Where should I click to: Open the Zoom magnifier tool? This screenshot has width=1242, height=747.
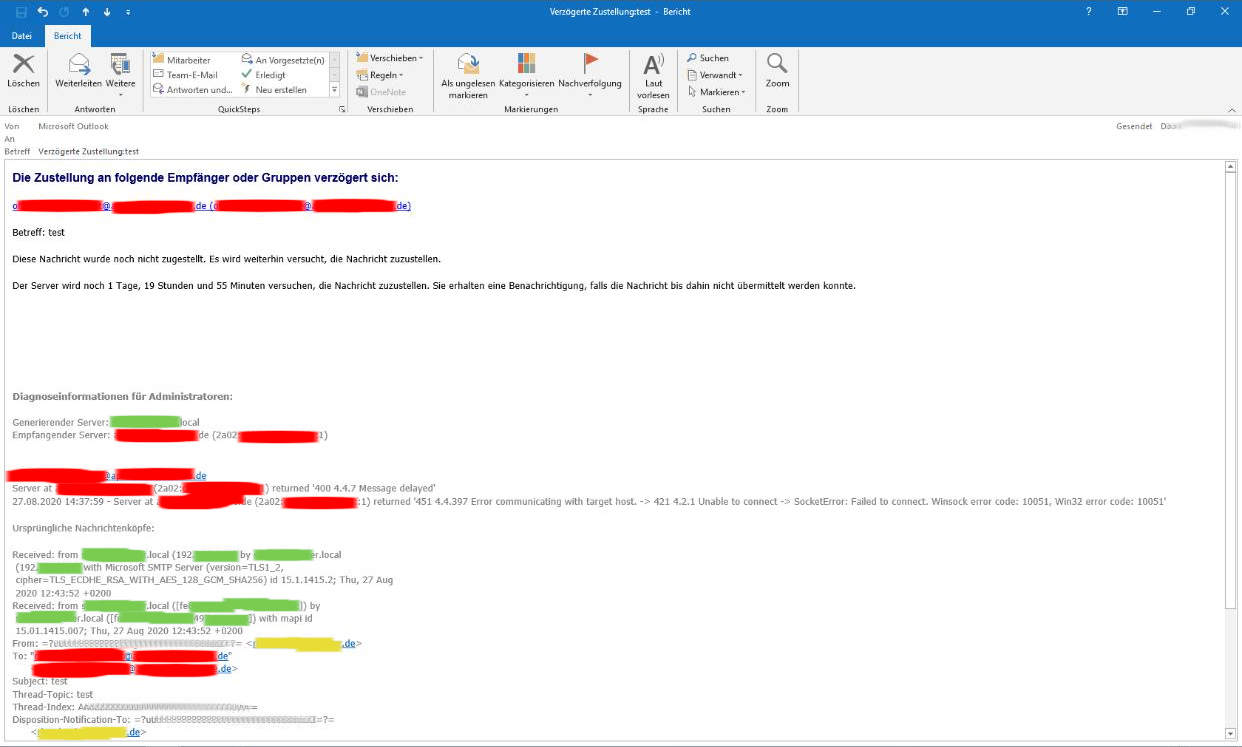point(777,67)
